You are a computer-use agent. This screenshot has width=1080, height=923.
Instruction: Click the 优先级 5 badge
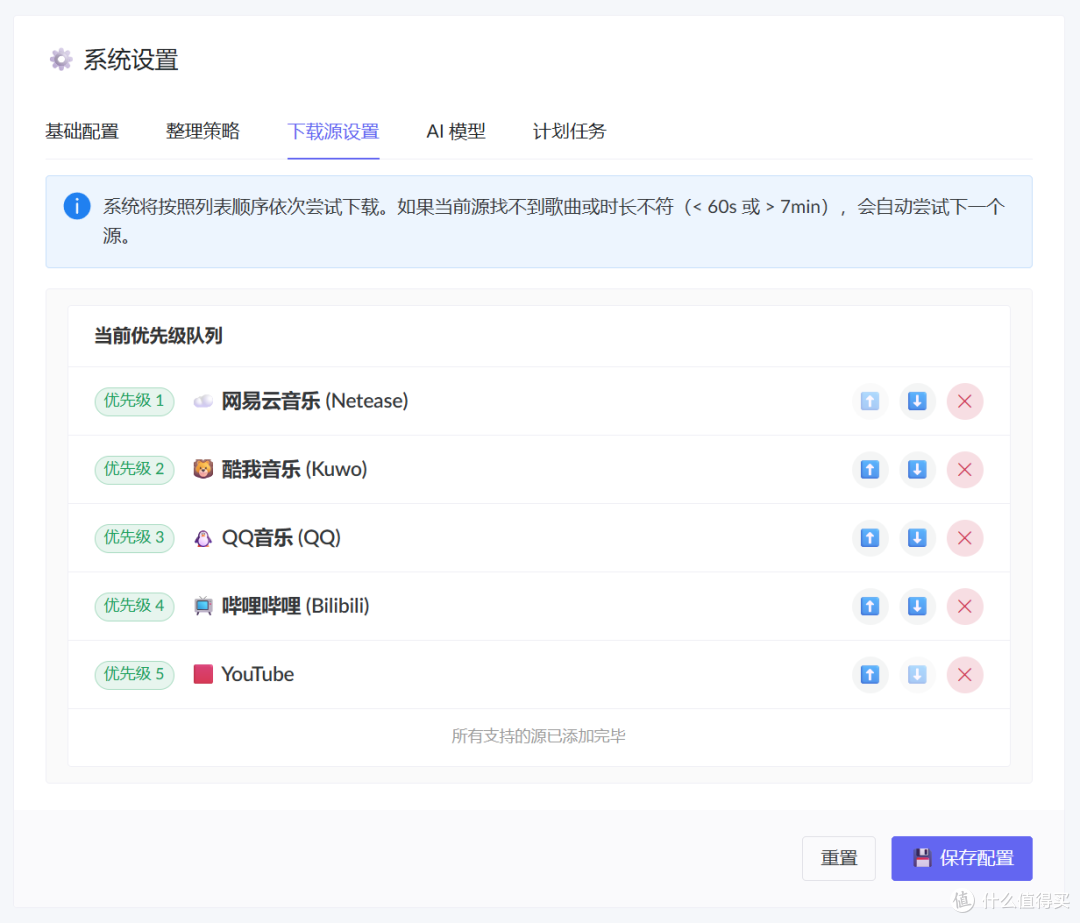[x=134, y=674]
